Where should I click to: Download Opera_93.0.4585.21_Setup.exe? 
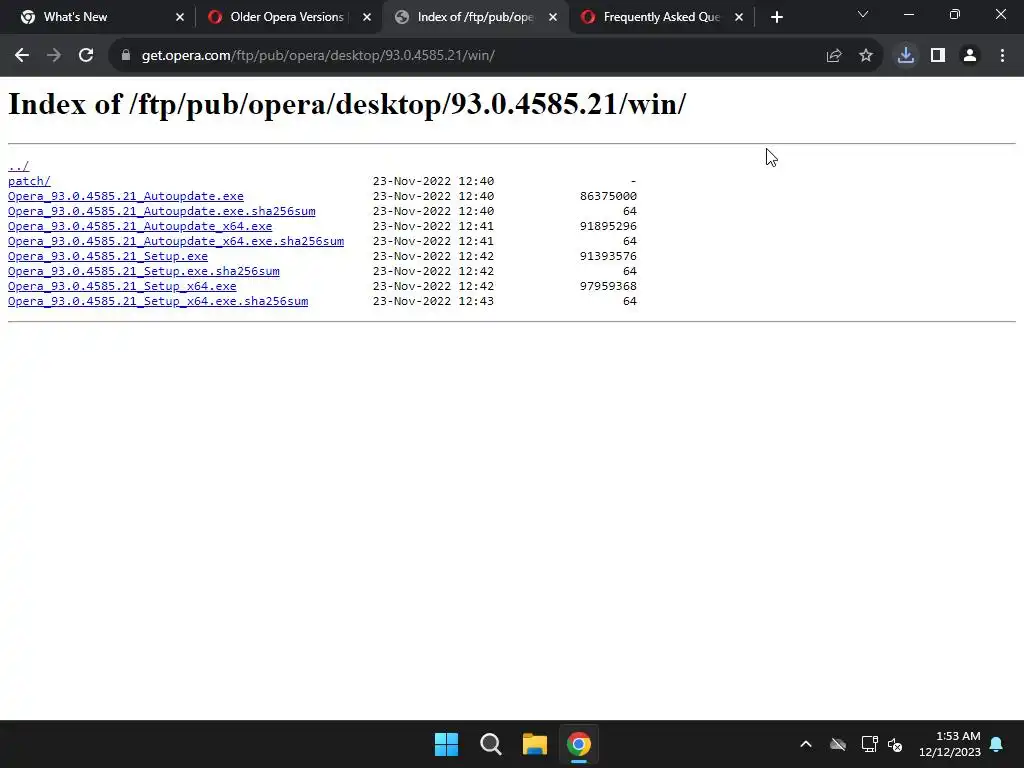click(x=108, y=256)
